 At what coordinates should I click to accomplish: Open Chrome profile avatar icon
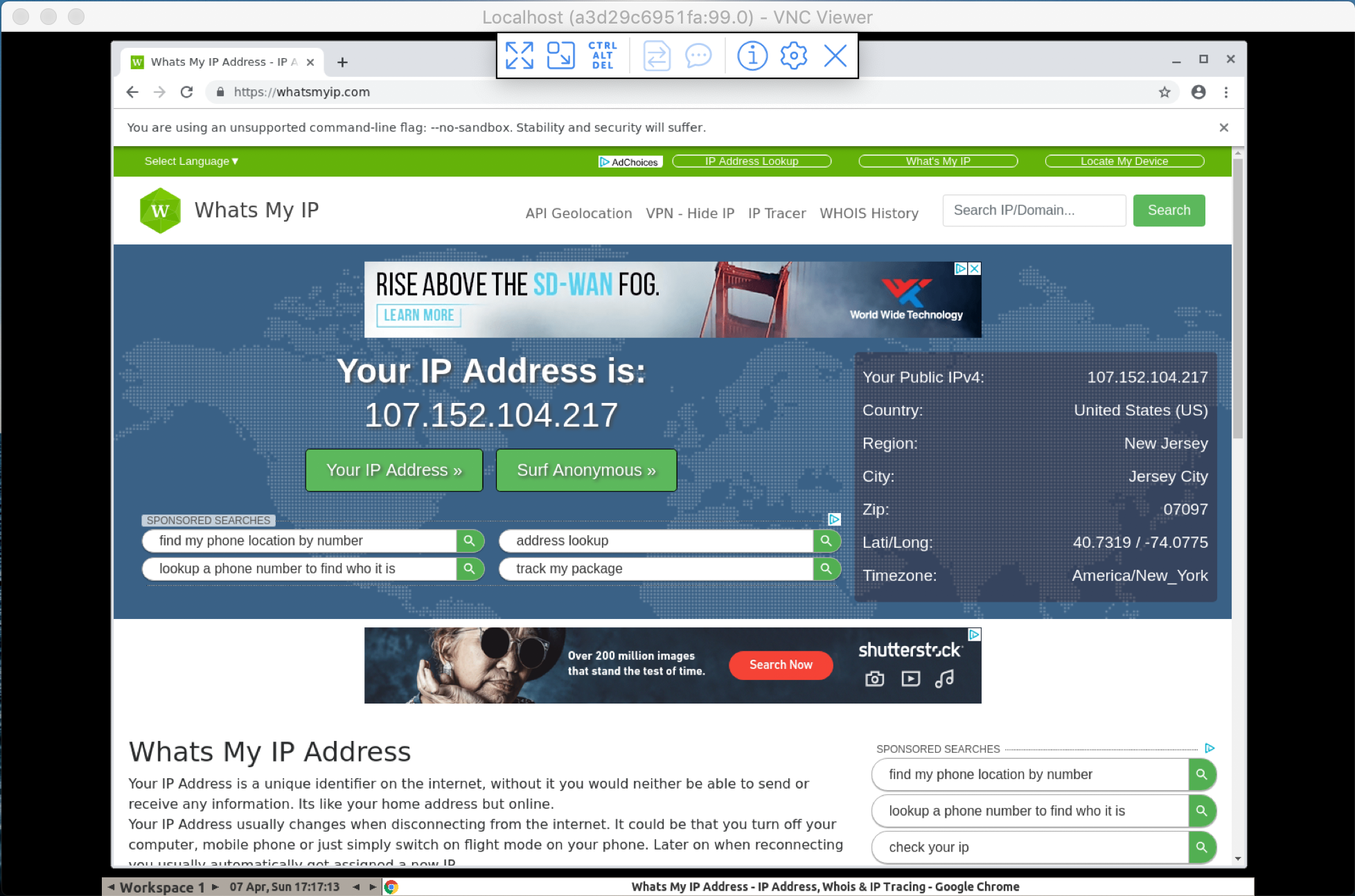point(1198,92)
